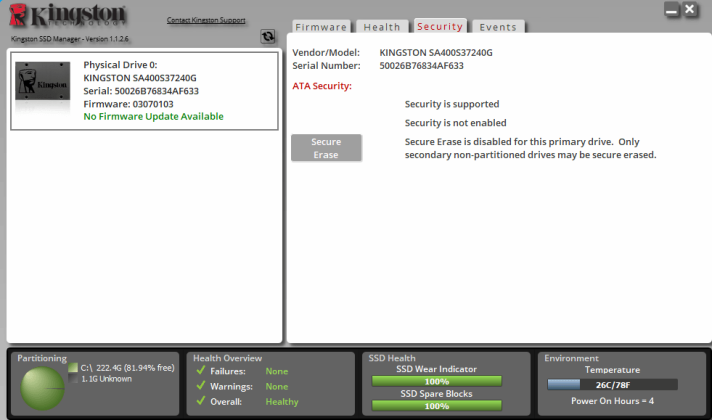Select the Security tab

click(x=440, y=26)
